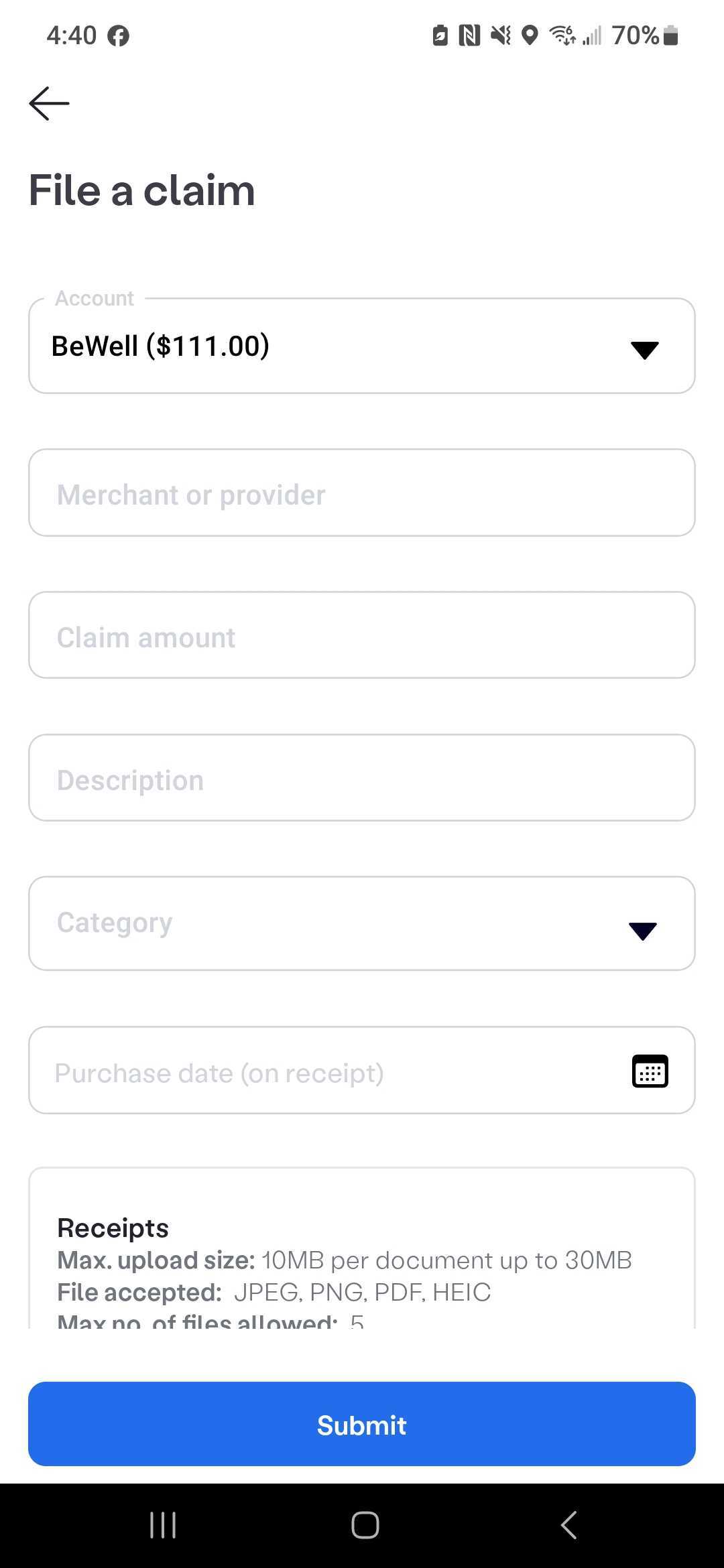This screenshot has height=1568, width=724.
Task: Tap the back arrow above File a claim
Action: click(49, 103)
